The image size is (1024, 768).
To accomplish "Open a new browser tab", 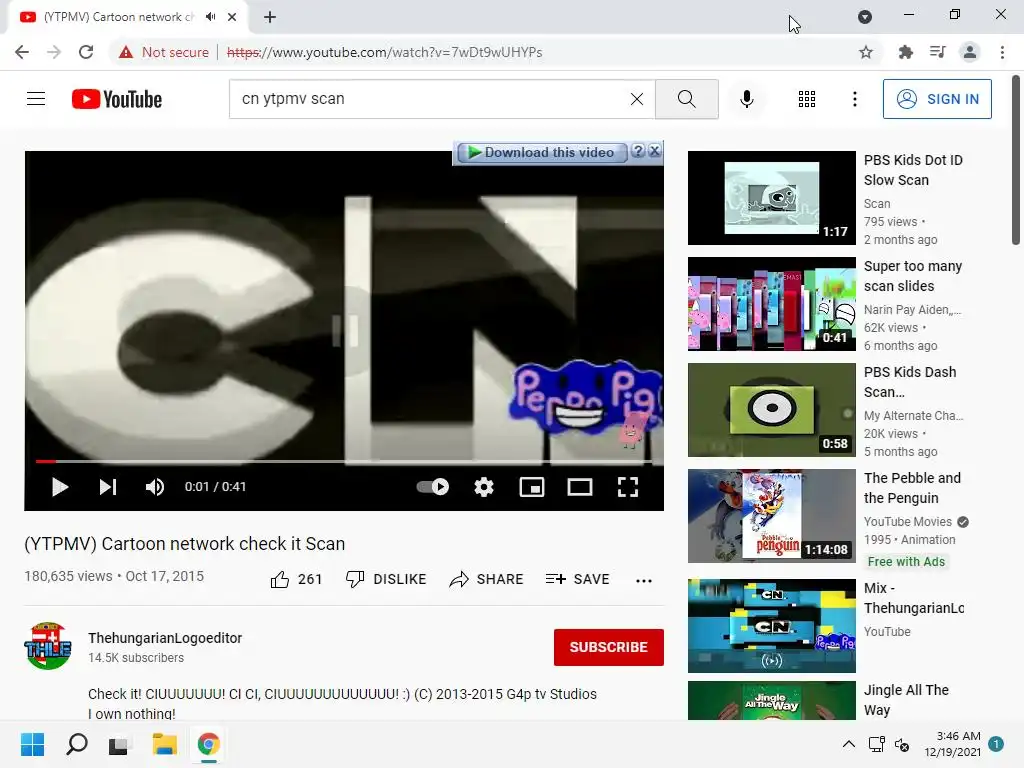I will [270, 17].
